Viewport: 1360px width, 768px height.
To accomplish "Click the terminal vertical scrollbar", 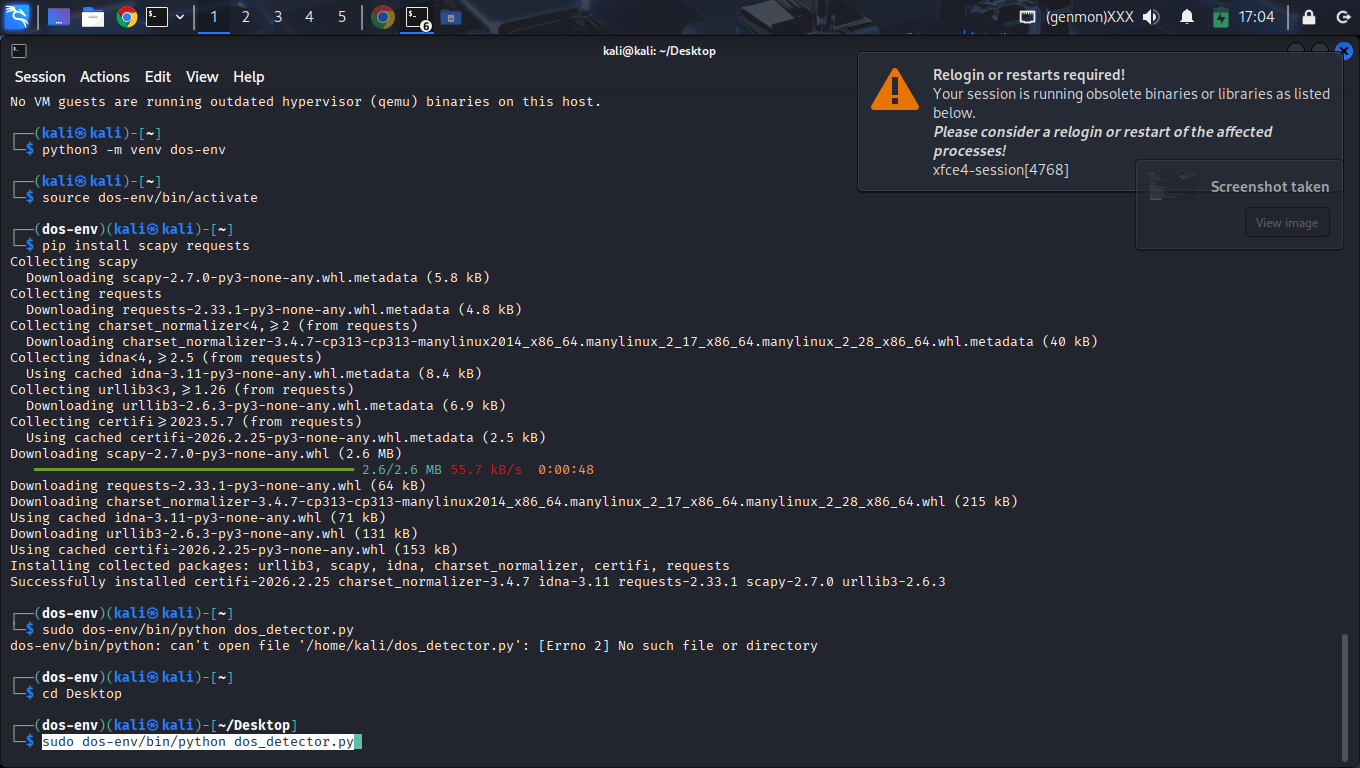I will click(x=1344, y=690).
